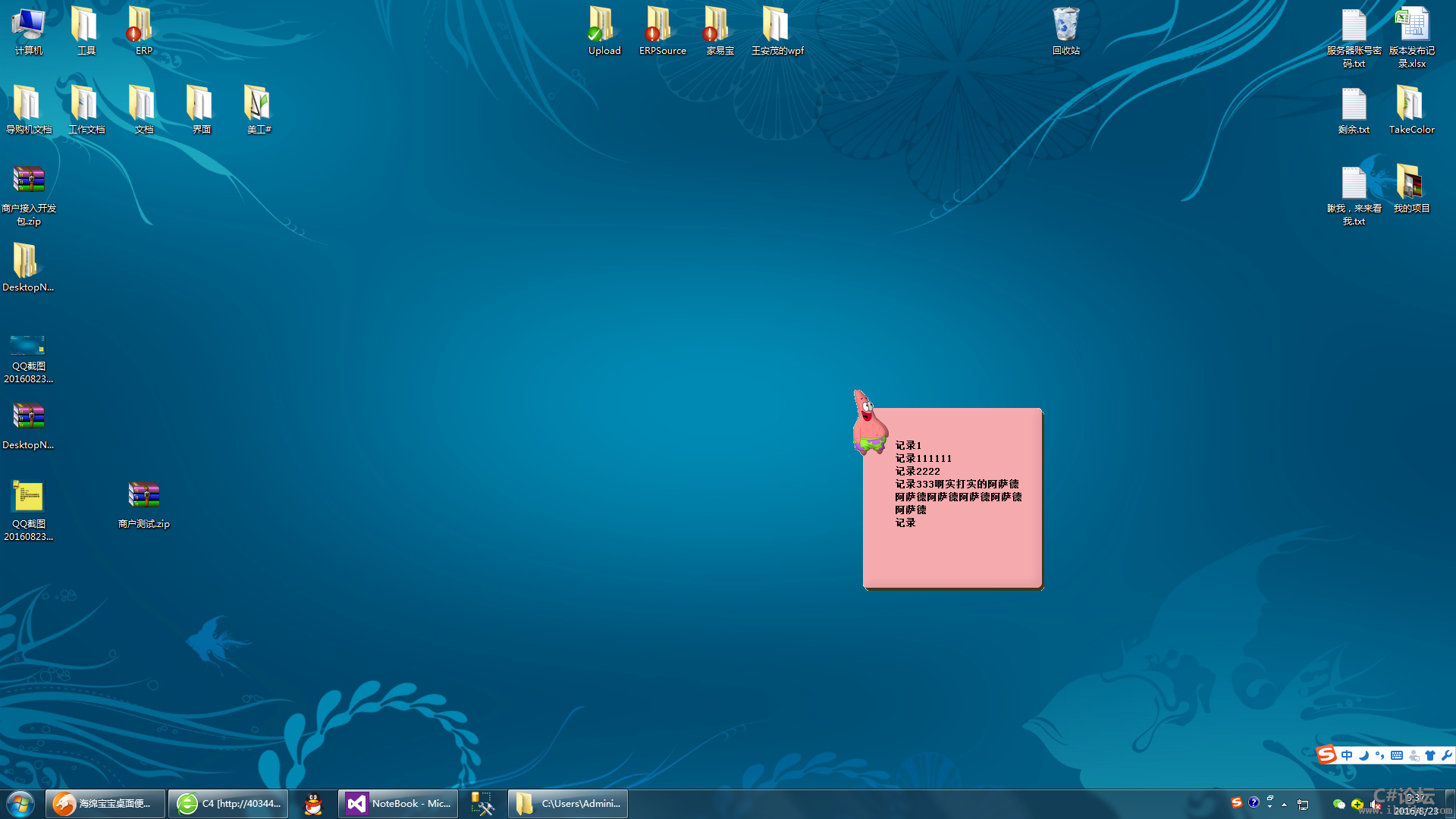The image size is (1456, 819).
Task: Open the Windows Start button
Action: click(20, 804)
